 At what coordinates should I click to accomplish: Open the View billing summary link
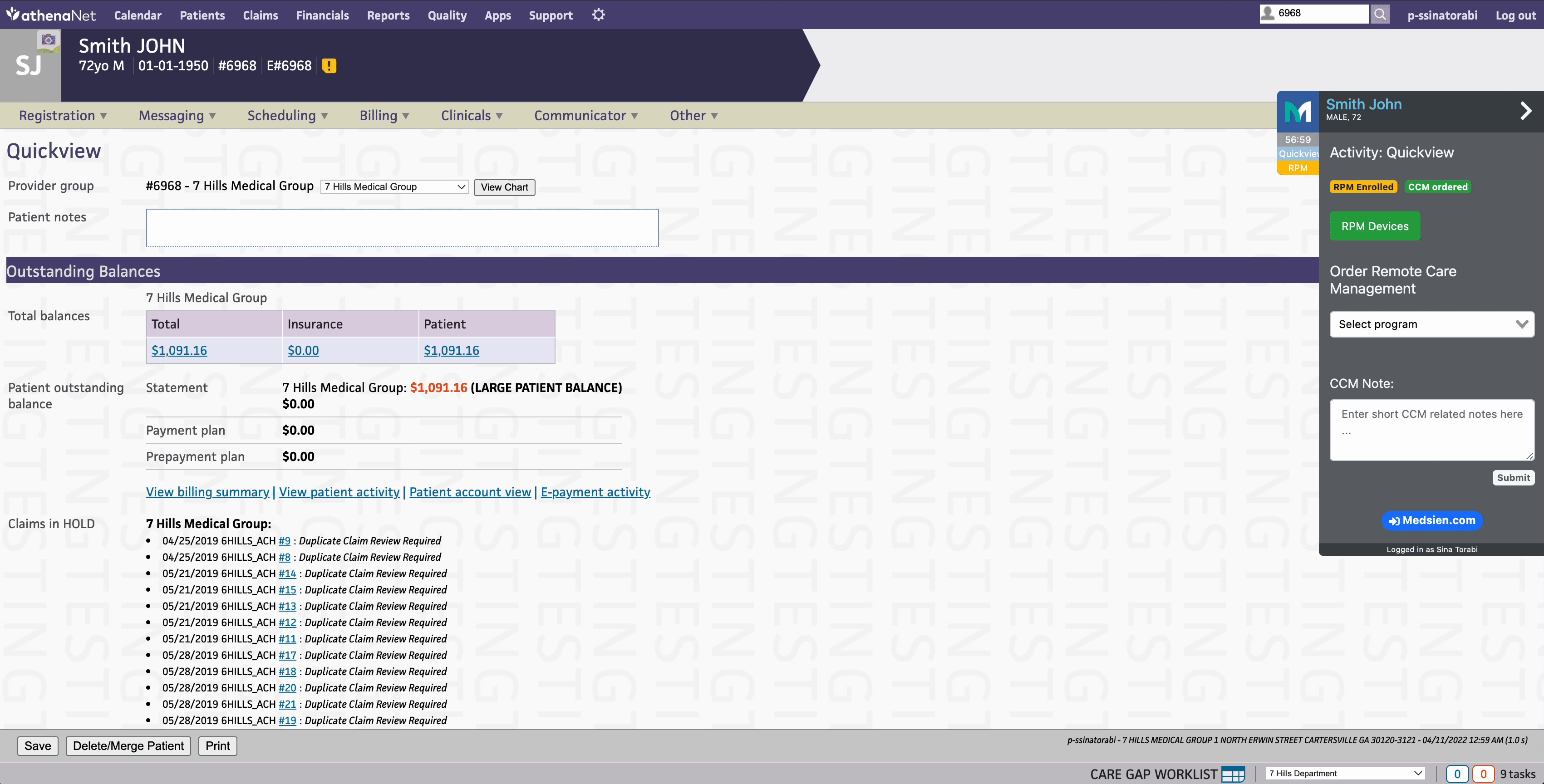pyautogui.click(x=207, y=492)
